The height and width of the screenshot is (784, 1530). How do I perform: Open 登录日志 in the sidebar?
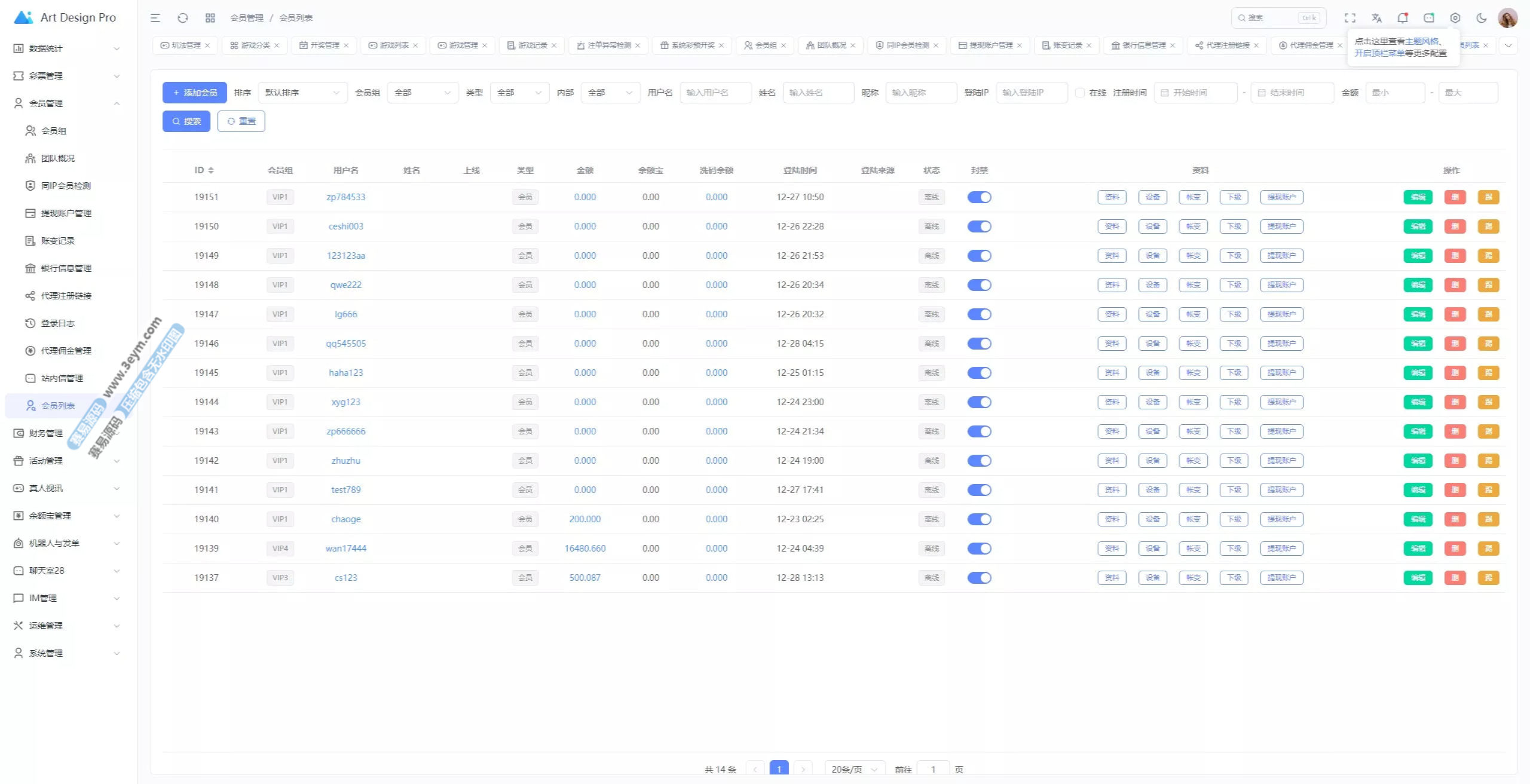click(x=58, y=323)
